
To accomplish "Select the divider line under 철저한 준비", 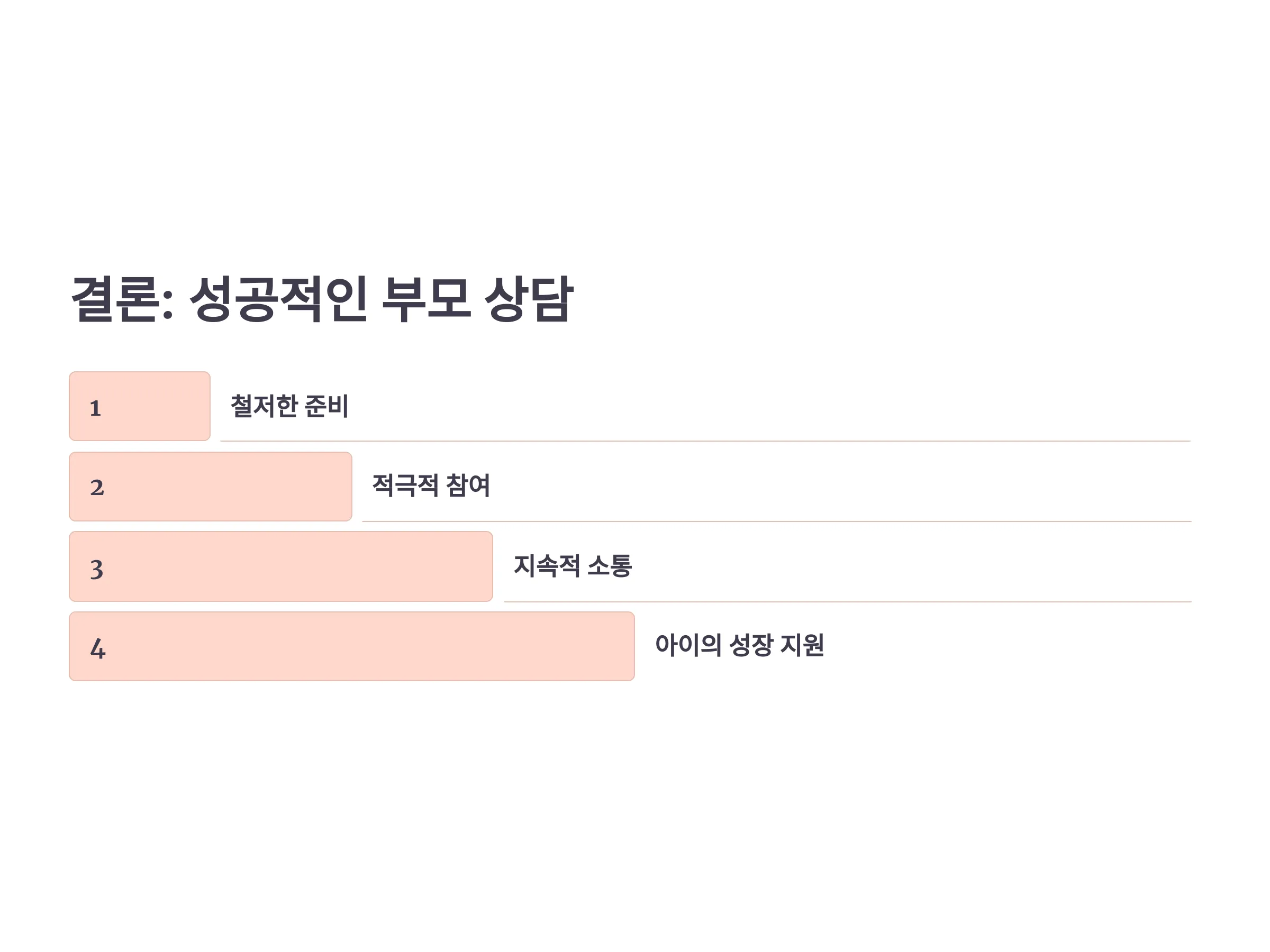I will (x=705, y=441).
